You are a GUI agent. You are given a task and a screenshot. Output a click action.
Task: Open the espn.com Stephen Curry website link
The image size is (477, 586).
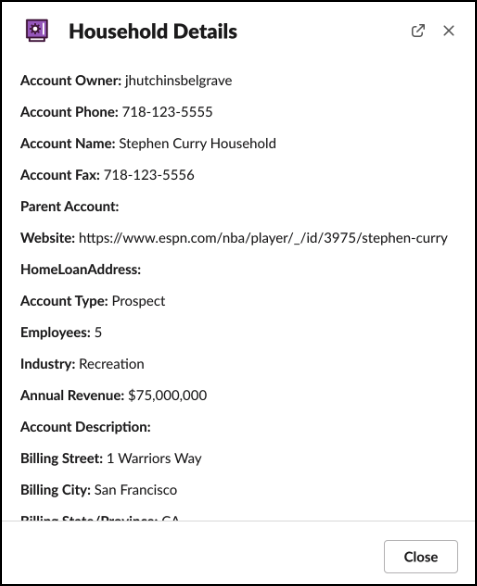click(x=263, y=238)
